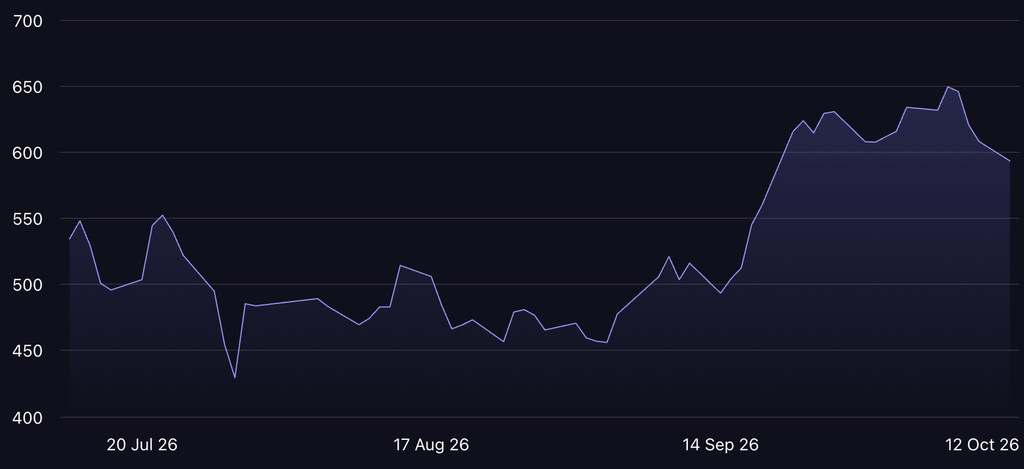Click the chart's highest peak near 650
Image resolution: width=1024 pixels, height=469 pixels.
[948, 87]
